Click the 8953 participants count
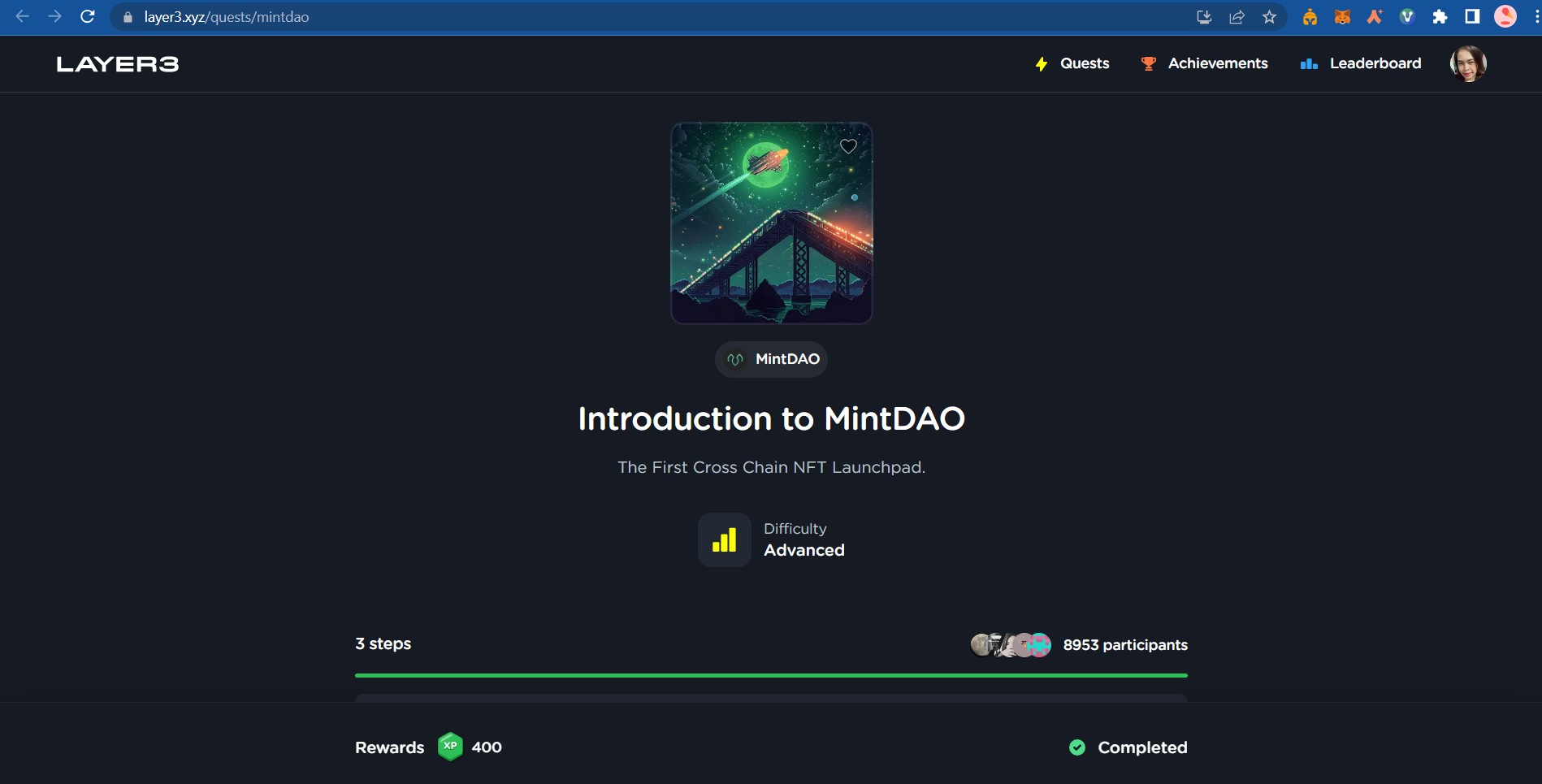The height and width of the screenshot is (784, 1542). pos(1125,645)
